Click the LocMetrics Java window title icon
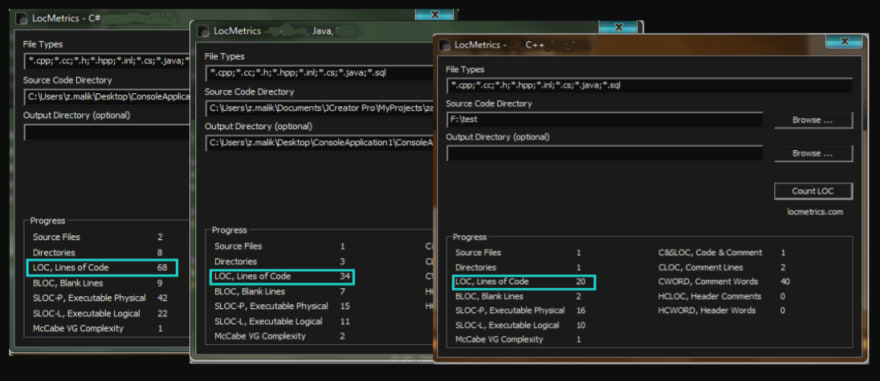This screenshot has width=880, height=381. tap(203, 31)
